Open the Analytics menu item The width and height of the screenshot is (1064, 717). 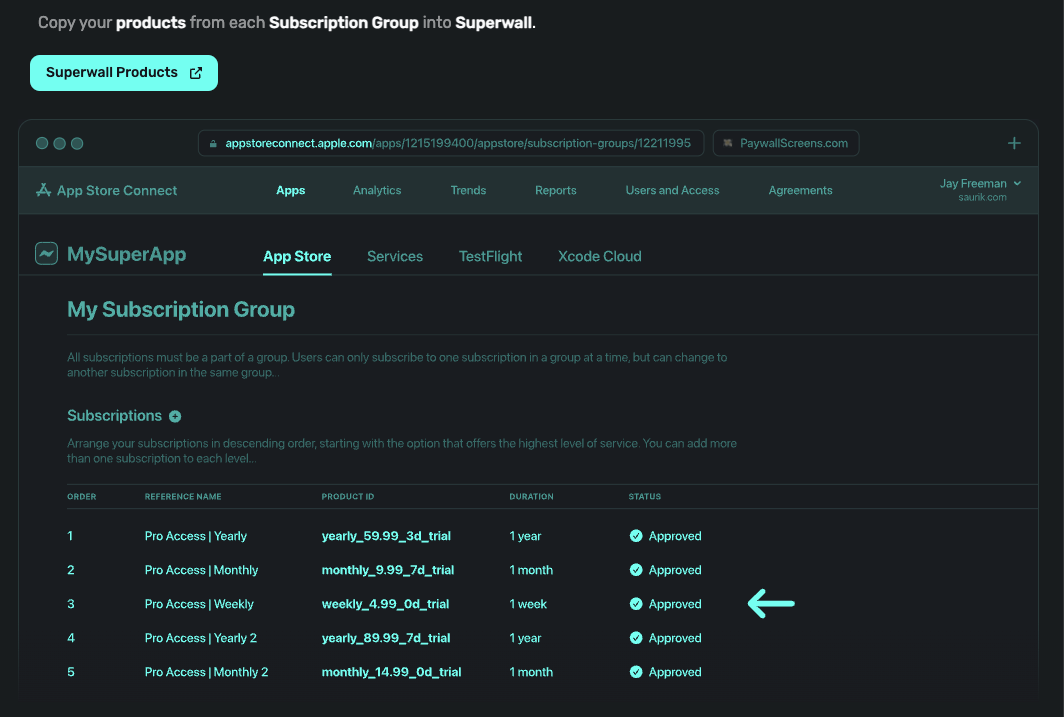(377, 191)
